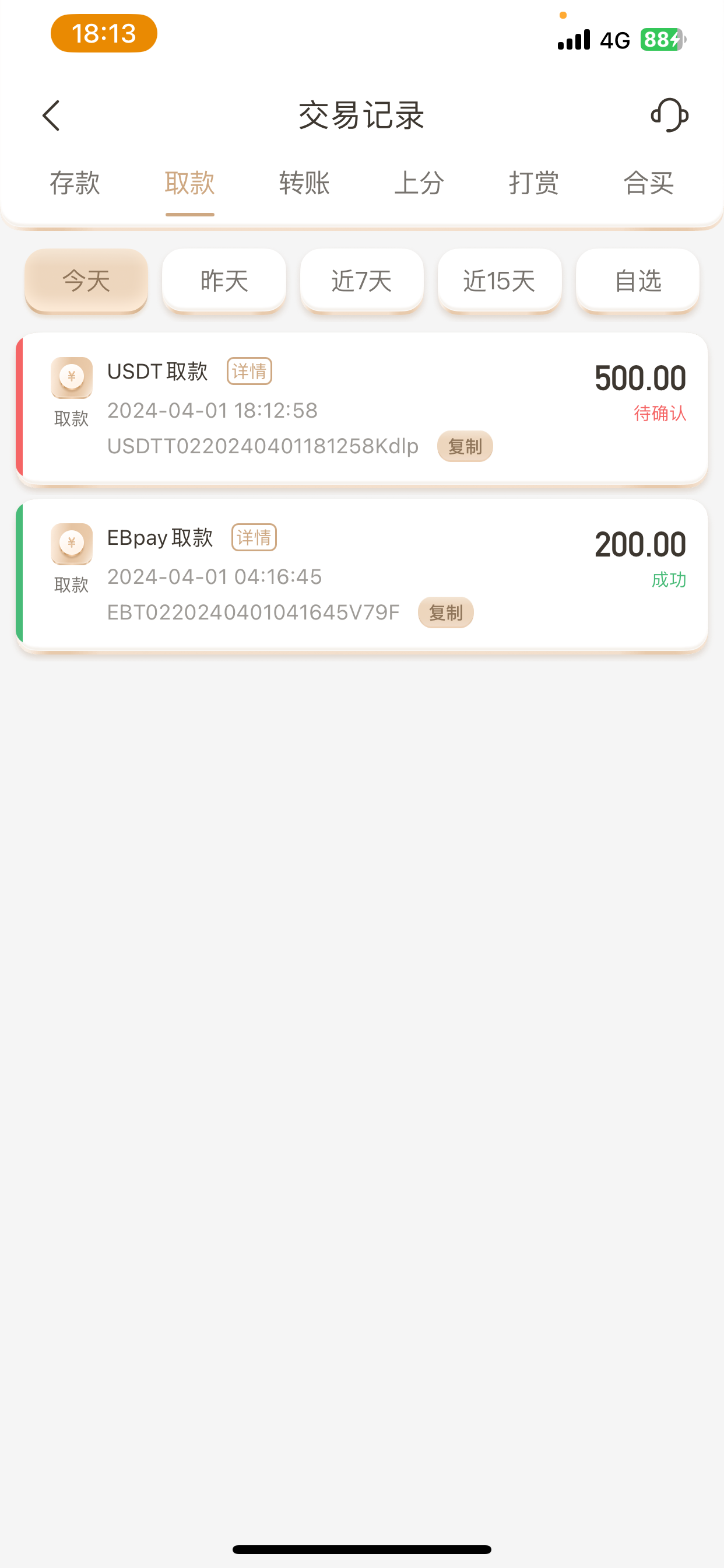Copy the USDT withdrawal order number
724x1568 pixels.
[465, 446]
